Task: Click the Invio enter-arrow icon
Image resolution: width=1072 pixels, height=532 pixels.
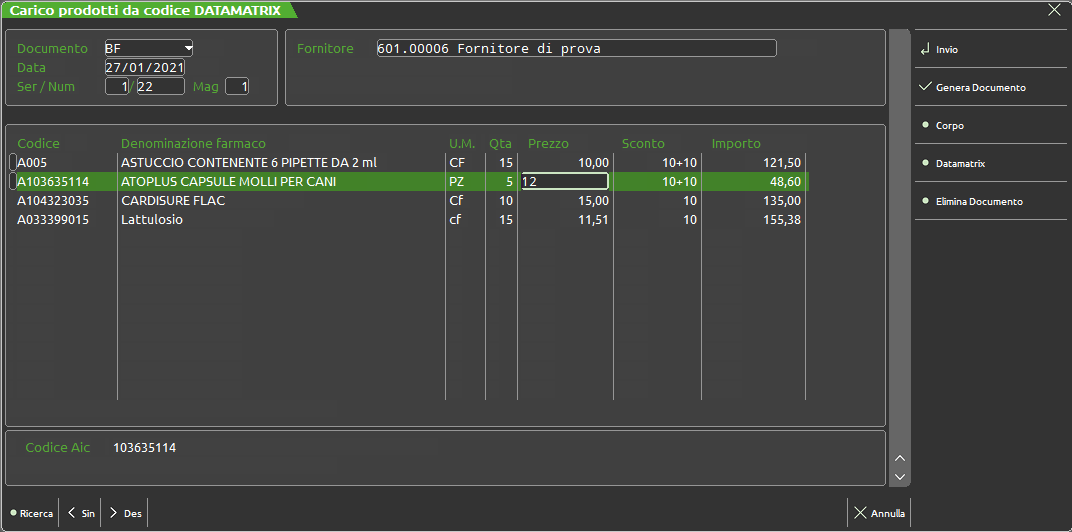Action: (x=924, y=49)
